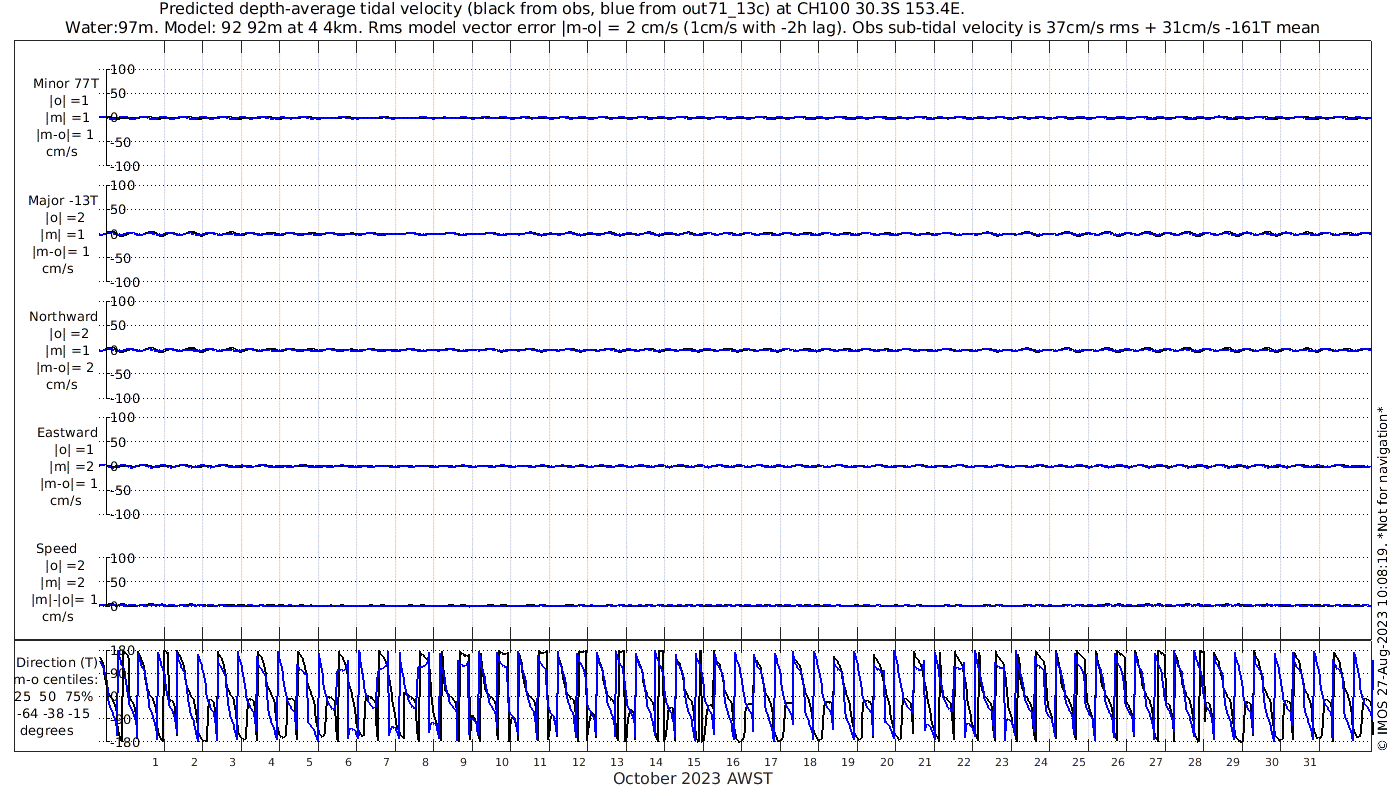Screen dimensions: 1400x800
Task: Click the IMOS copyright vertical text
Action: click(1383, 577)
